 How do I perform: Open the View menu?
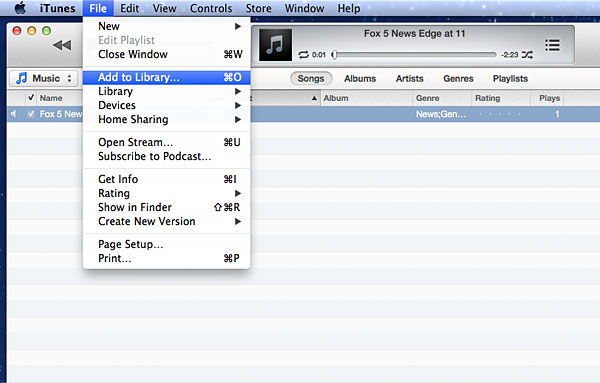(x=165, y=8)
